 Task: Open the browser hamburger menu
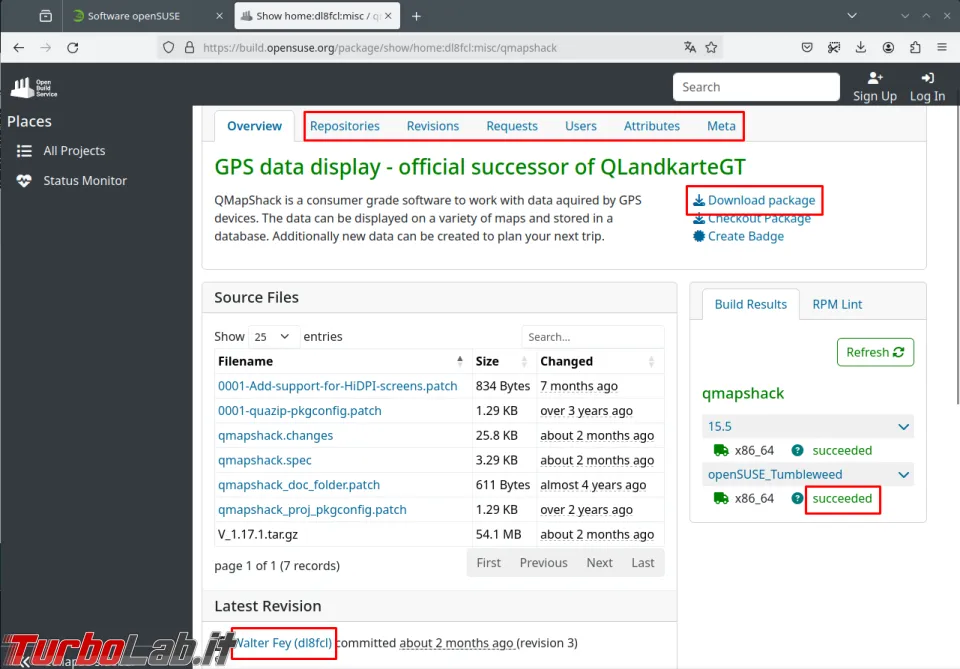942,48
